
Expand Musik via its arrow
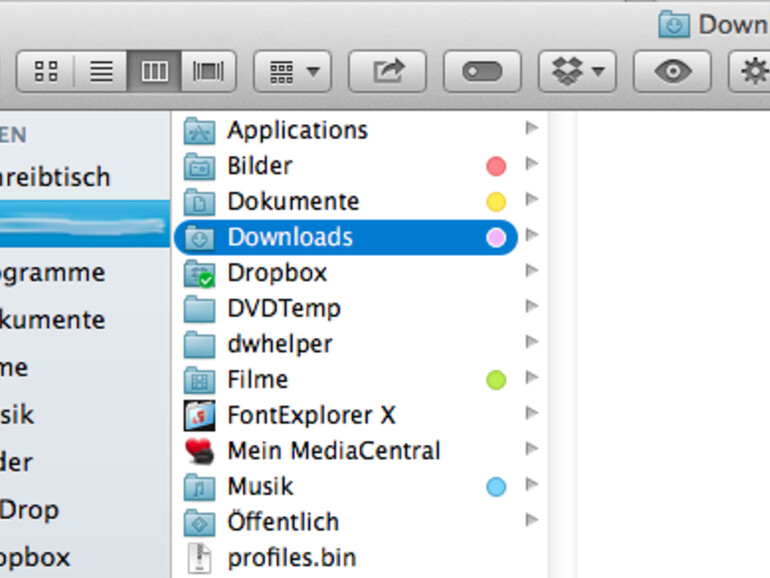click(x=531, y=485)
